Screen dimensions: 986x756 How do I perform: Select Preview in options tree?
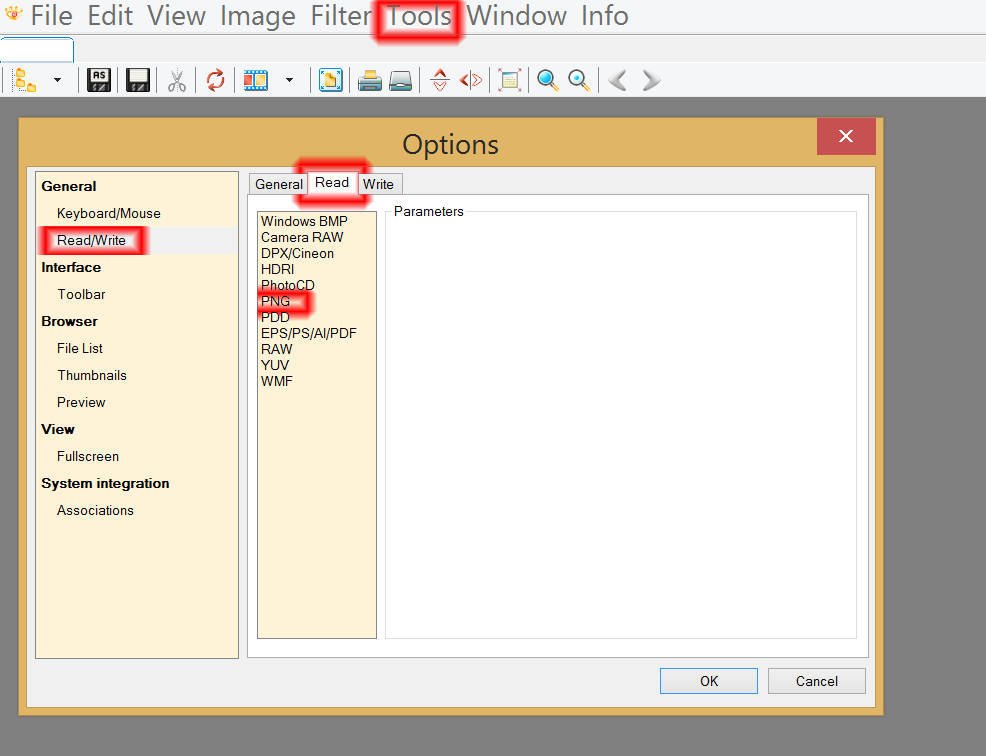(x=81, y=403)
